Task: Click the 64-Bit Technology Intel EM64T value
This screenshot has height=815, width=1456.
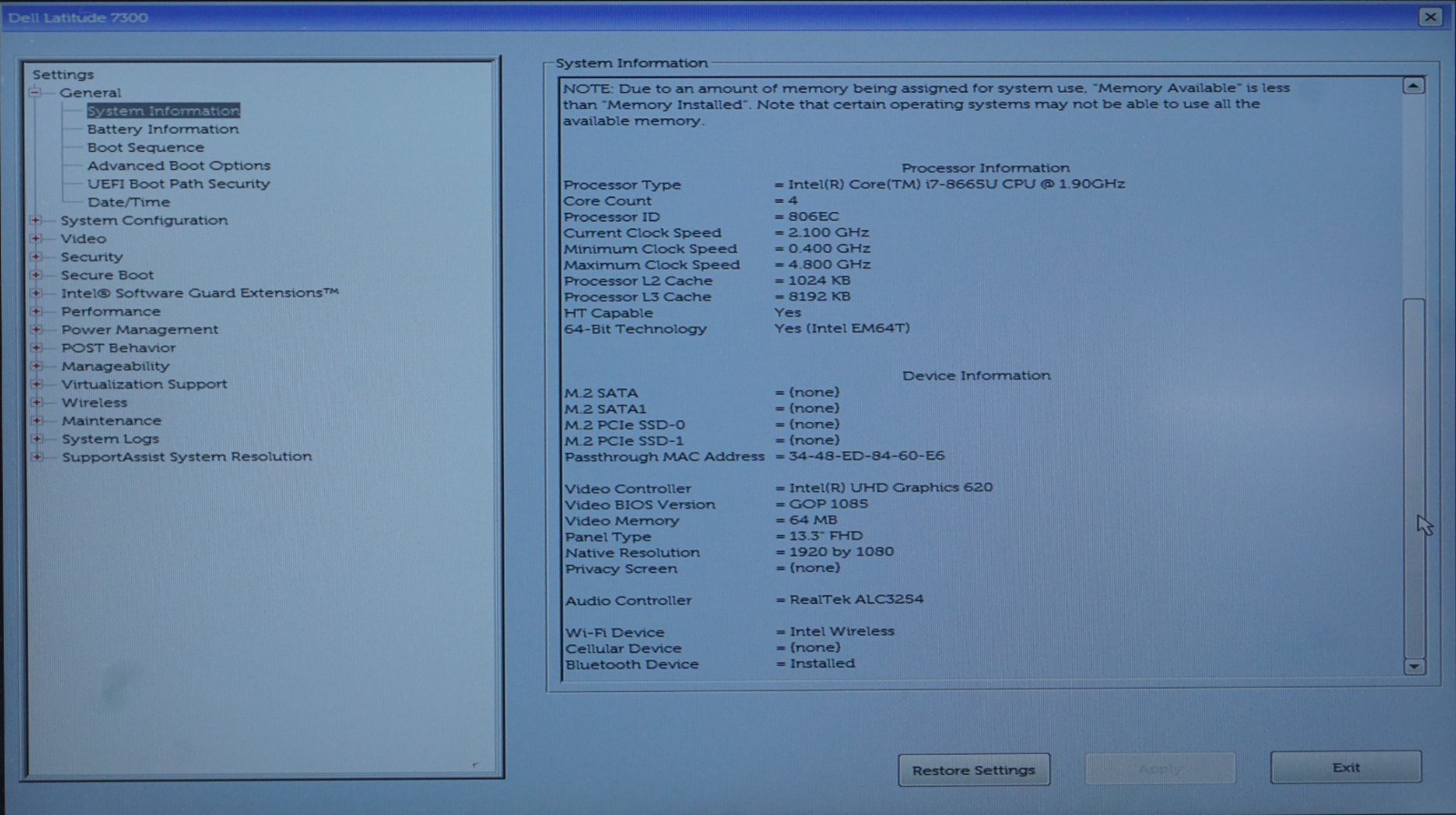Action: coord(842,328)
